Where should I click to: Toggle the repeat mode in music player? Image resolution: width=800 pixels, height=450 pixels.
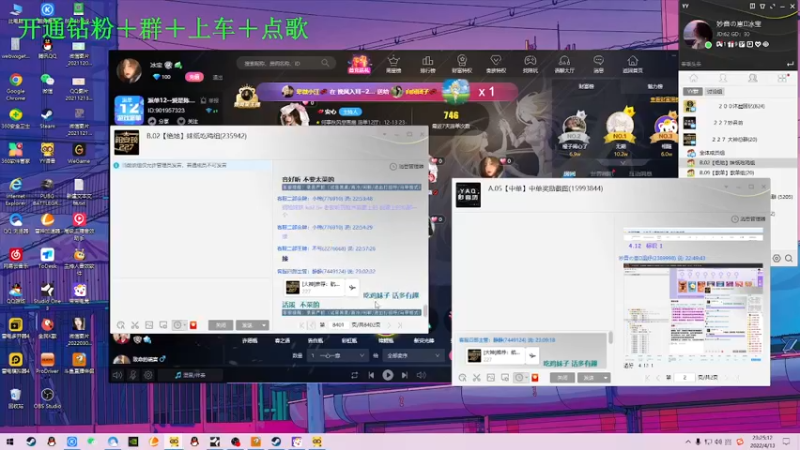click(x=355, y=375)
